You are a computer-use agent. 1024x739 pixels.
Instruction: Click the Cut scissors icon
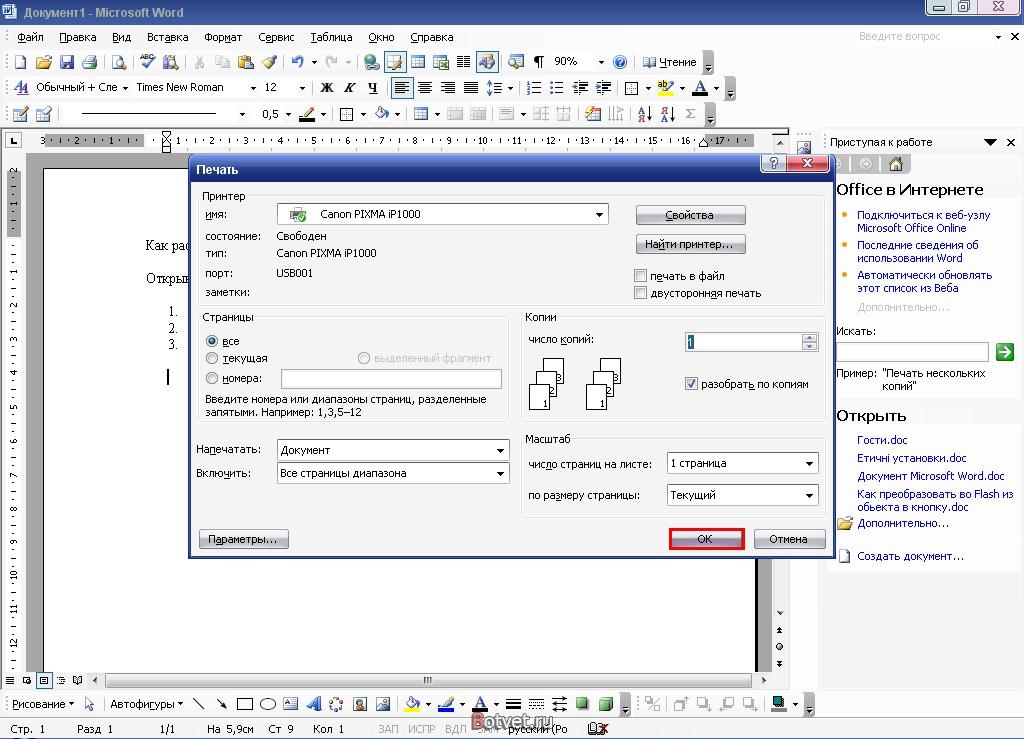[x=199, y=62]
